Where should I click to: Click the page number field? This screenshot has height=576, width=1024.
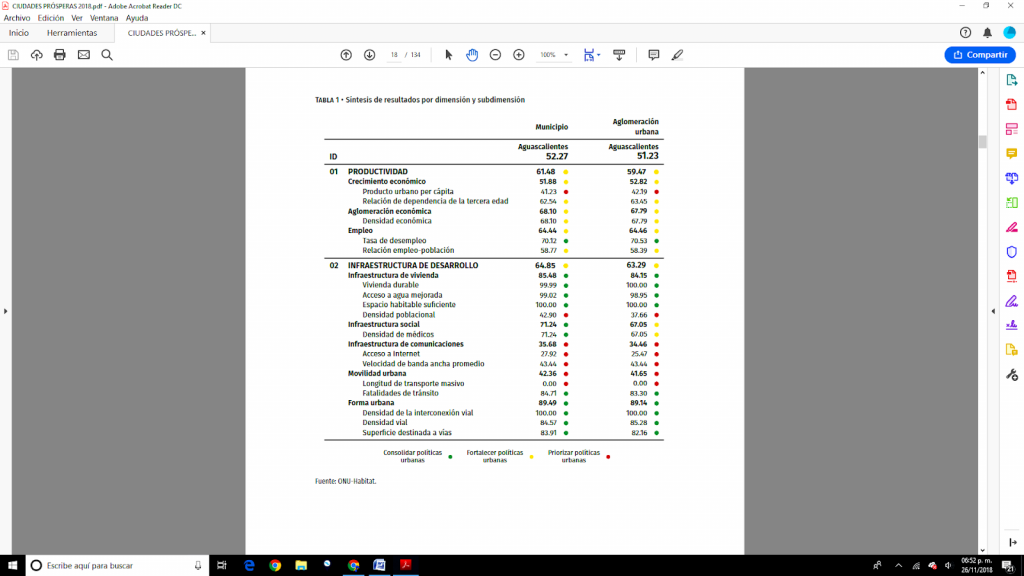[x=395, y=55]
